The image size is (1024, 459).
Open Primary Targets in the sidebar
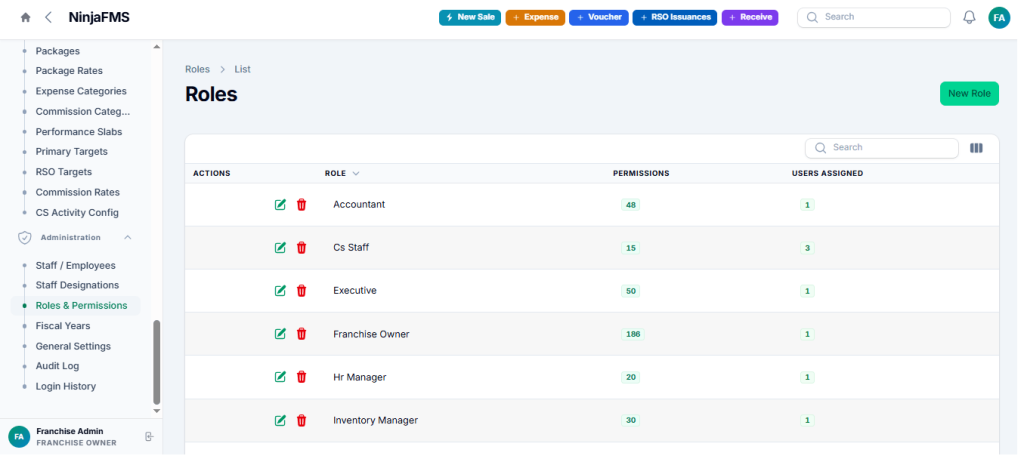pyautogui.click(x=72, y=151)
